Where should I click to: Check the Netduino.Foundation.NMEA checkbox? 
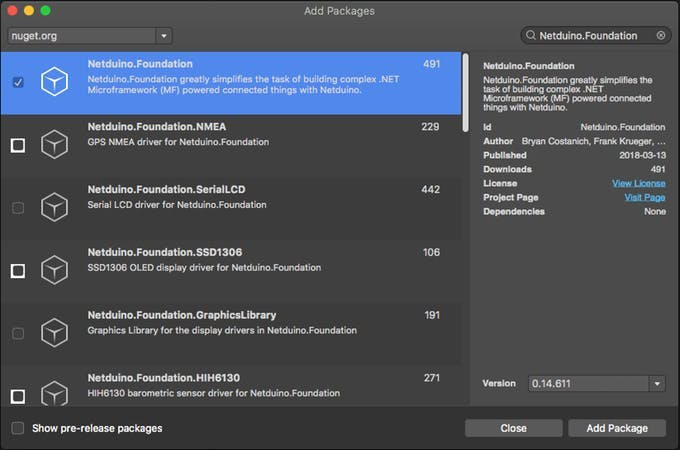18,145
